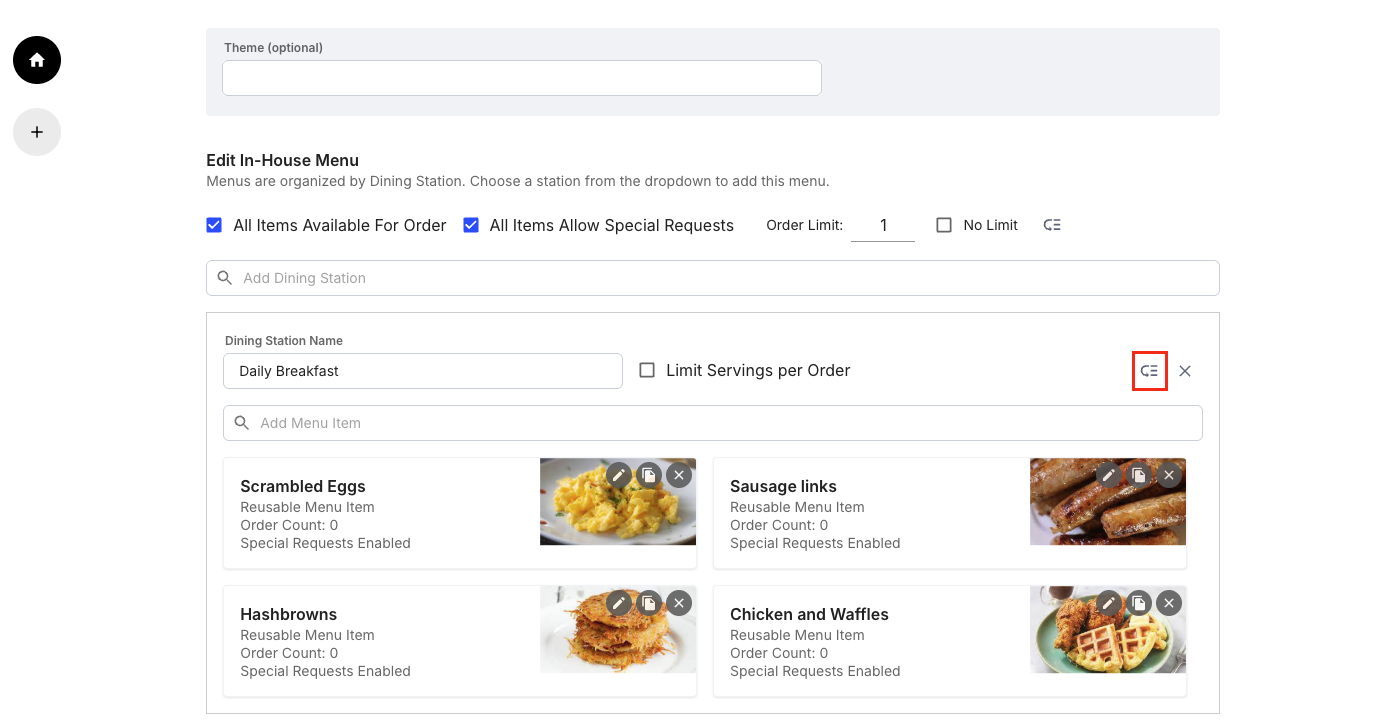The image size is (1392, 722).
Task: Select the Sausage links photo thumbnail
Action: 1108,502
